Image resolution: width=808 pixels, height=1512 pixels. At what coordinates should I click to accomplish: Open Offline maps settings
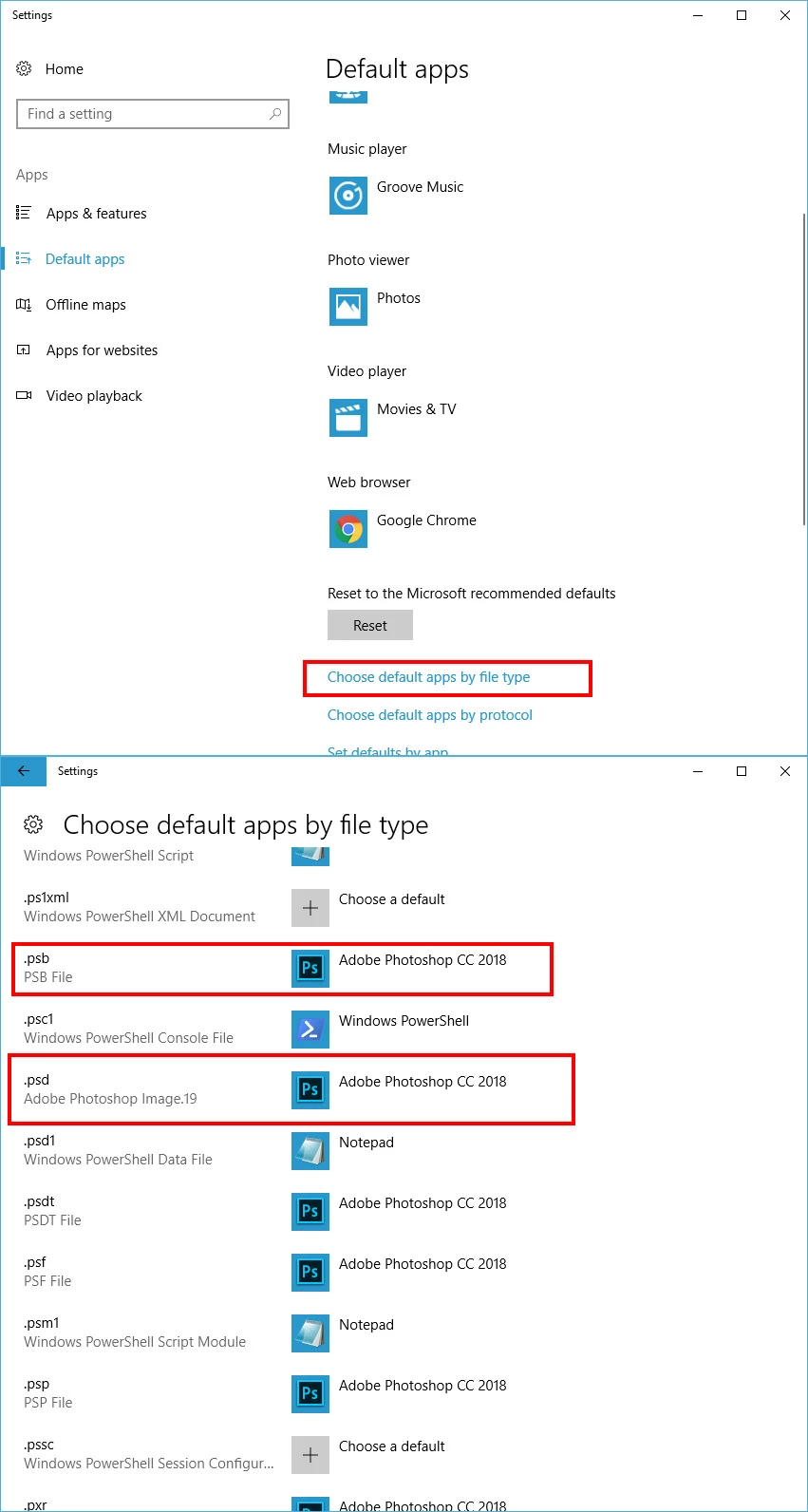[x=85, y=304]
